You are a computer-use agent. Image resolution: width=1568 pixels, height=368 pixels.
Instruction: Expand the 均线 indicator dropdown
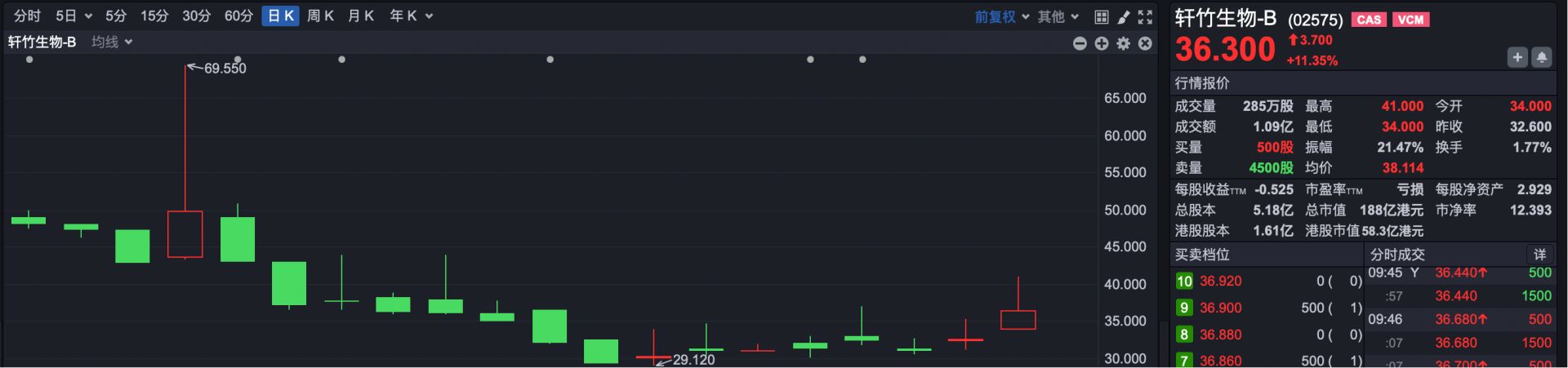112,42
